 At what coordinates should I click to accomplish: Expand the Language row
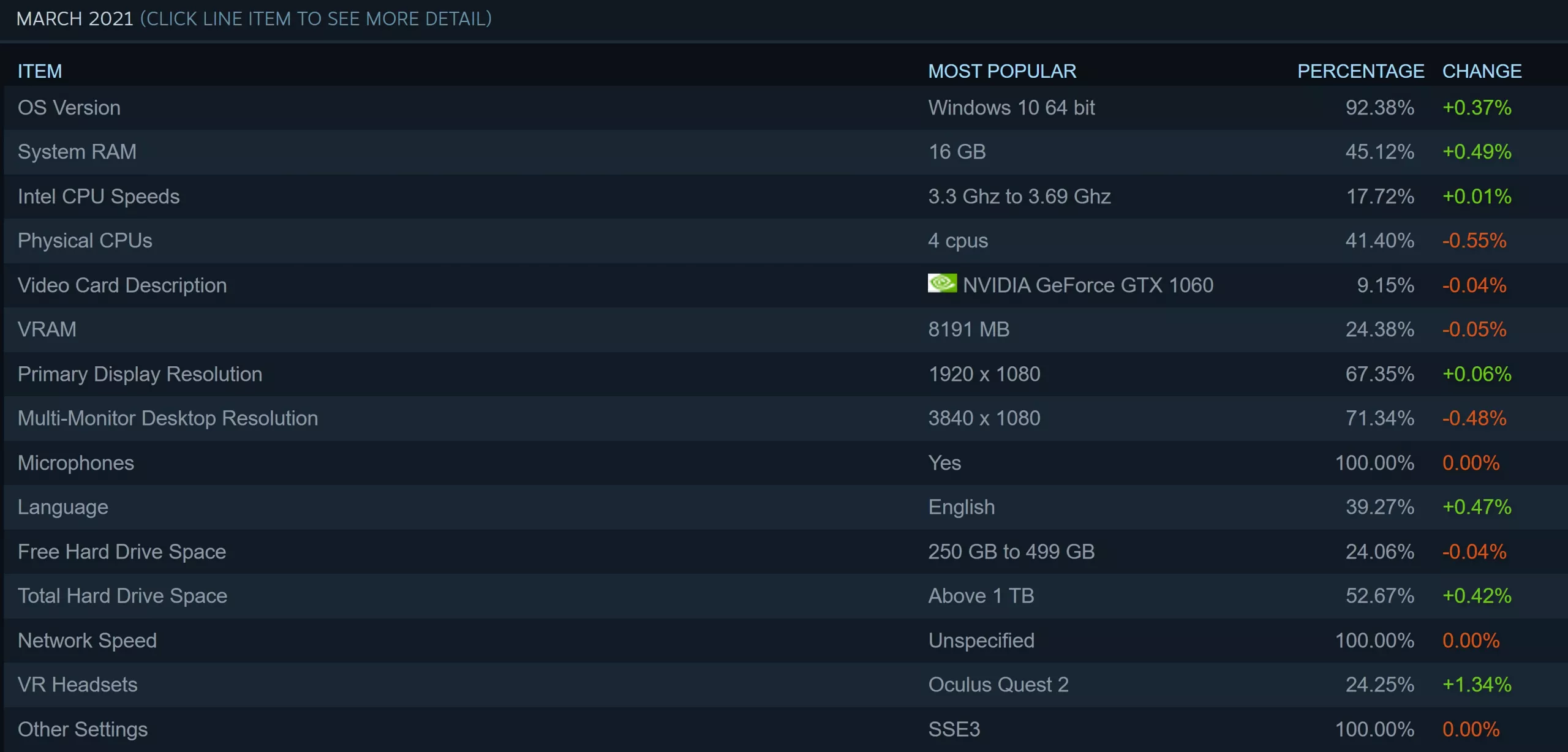63,507
